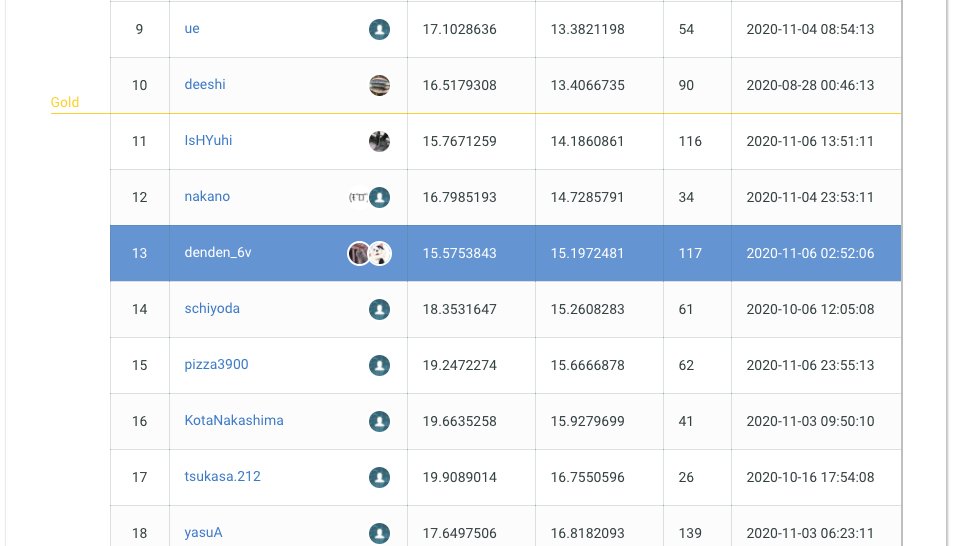Viewport: 975px width, 546px height.
Task: Select score 17.6497506 in yasuA's row
Action: coord(460,533)
